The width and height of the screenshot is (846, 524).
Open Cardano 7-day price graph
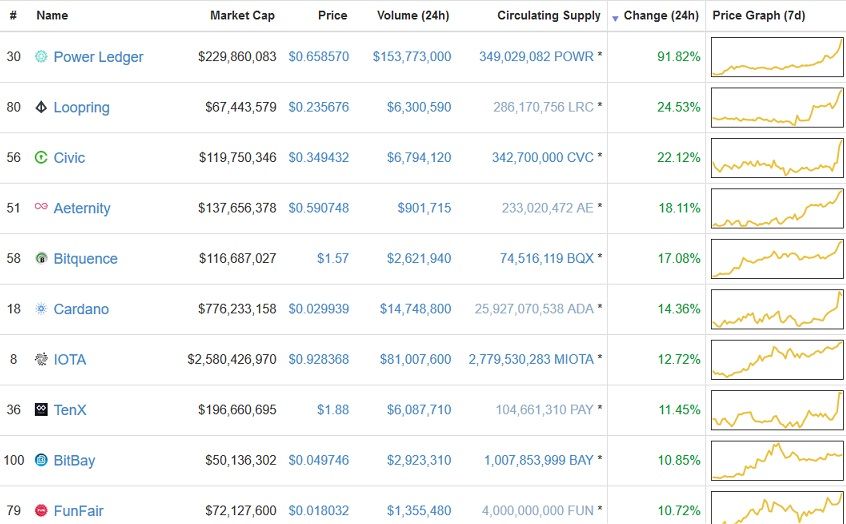pos(777,309)
